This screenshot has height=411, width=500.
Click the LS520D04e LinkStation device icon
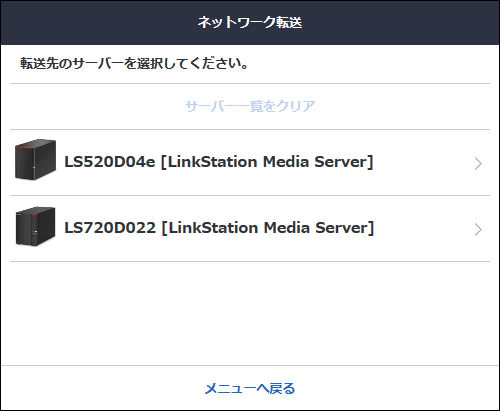coord(35,159)
